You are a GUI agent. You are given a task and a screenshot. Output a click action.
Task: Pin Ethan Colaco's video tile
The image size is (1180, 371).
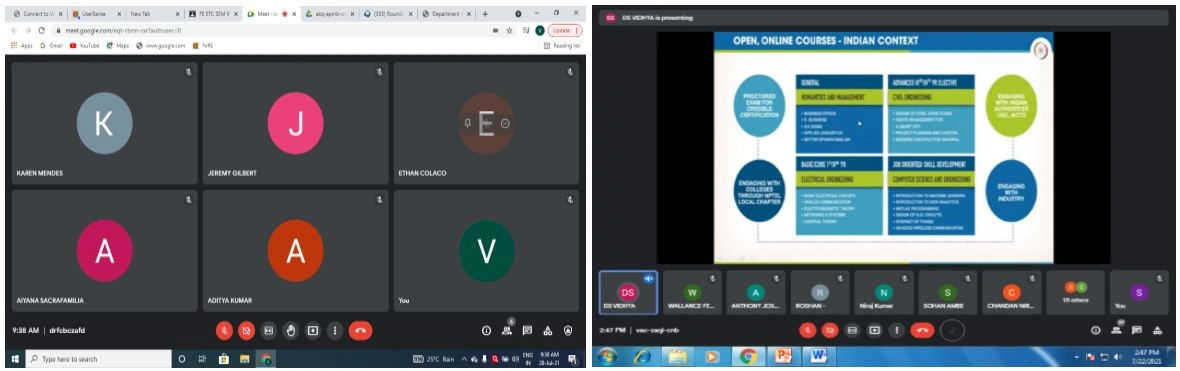(467, 123)
